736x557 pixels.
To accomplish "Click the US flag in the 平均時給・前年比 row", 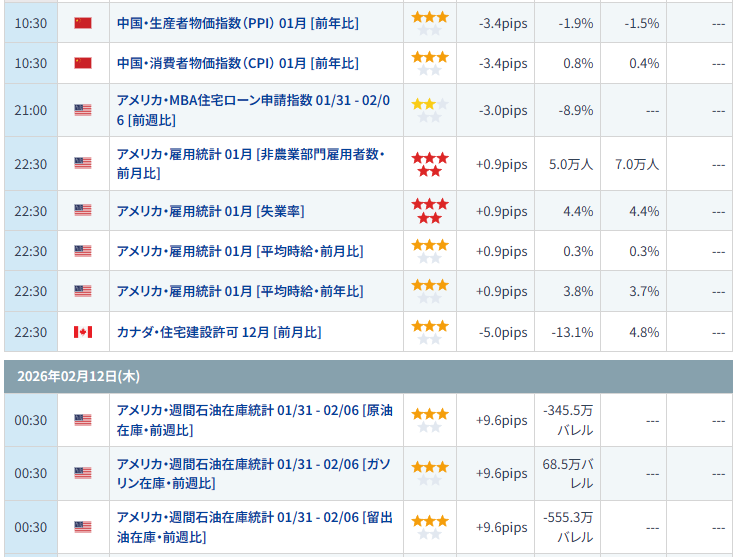I will click(83, 291).
